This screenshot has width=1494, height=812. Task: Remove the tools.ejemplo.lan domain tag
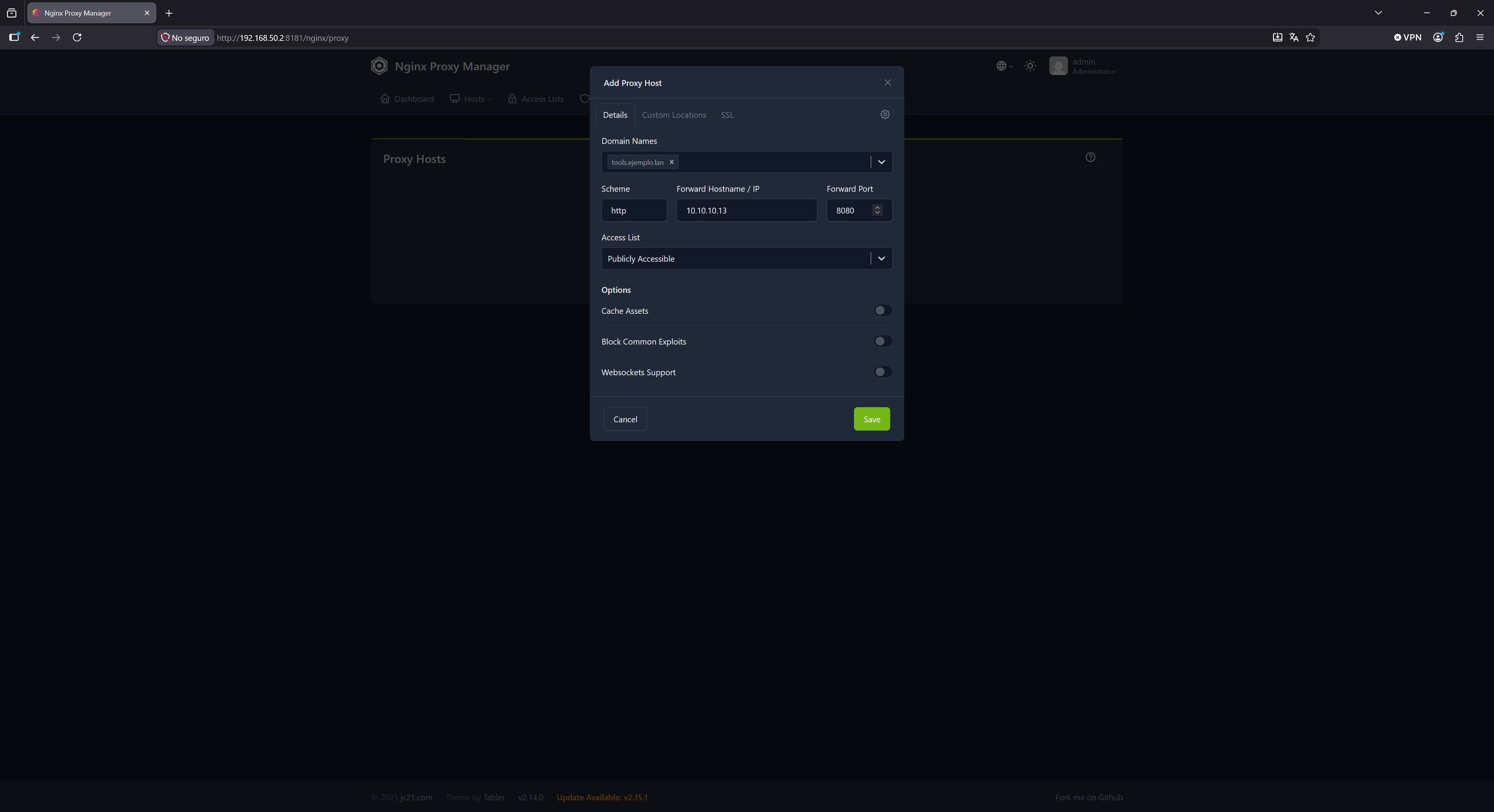(x=672, y=162)
